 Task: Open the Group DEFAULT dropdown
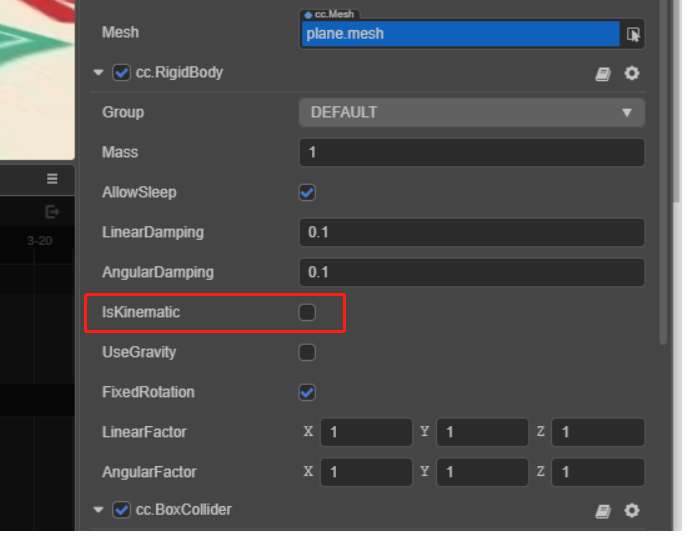471,112
